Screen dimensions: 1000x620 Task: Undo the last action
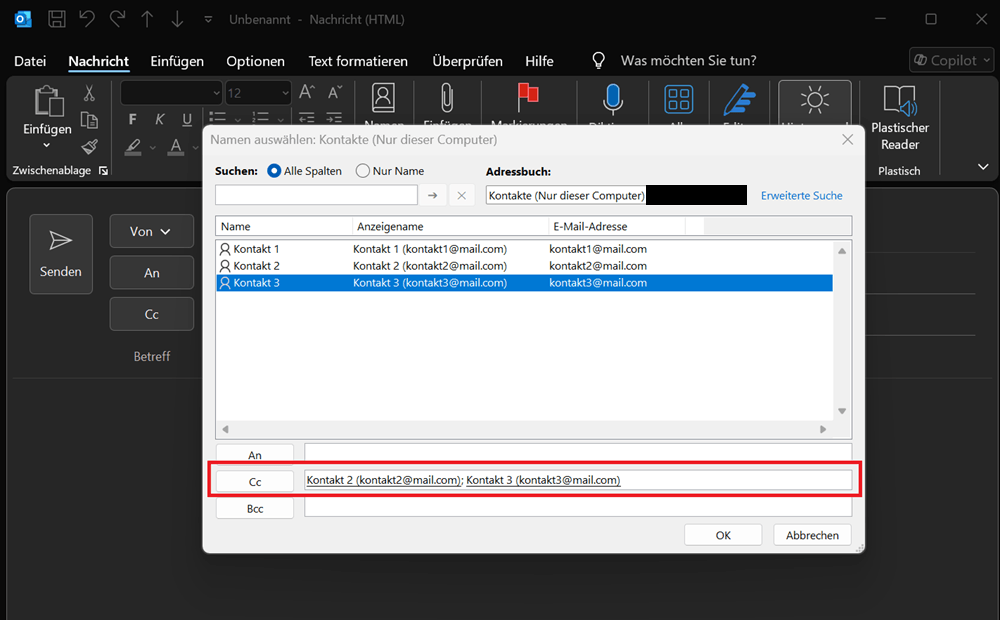pyautogui.click(x=87, y=19)
